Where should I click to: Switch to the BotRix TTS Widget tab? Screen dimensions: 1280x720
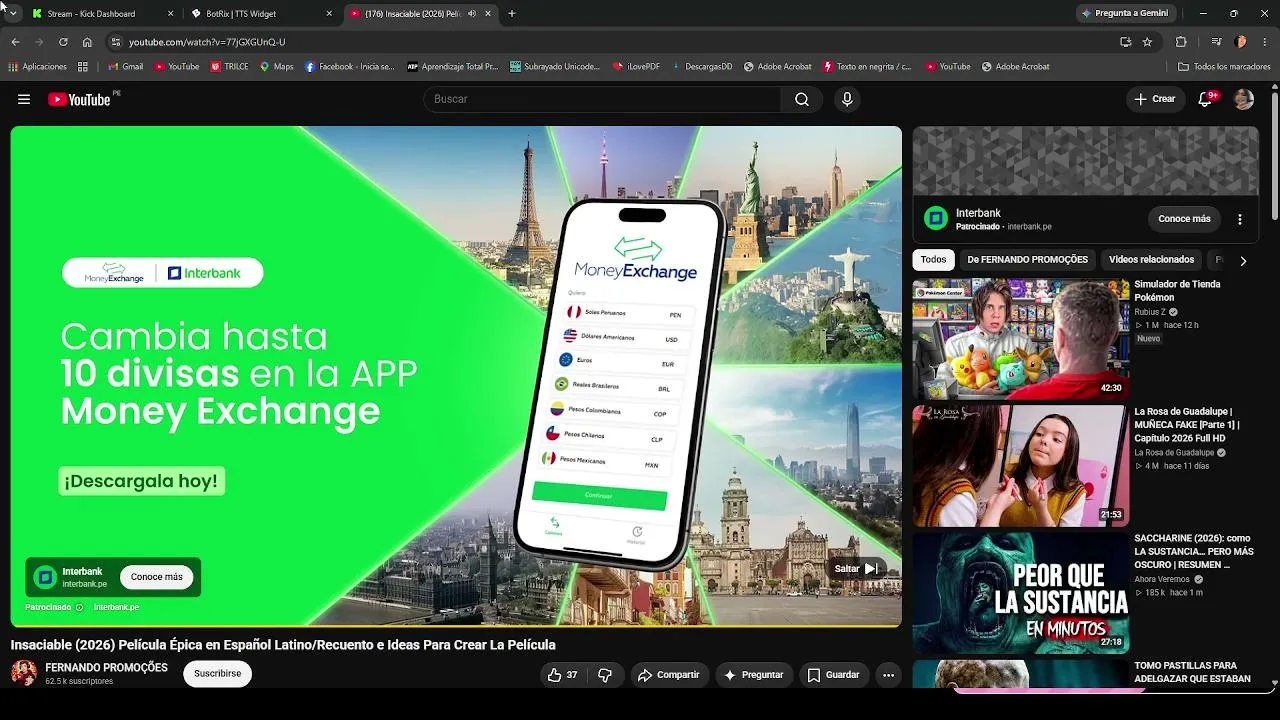pos(261,14)
